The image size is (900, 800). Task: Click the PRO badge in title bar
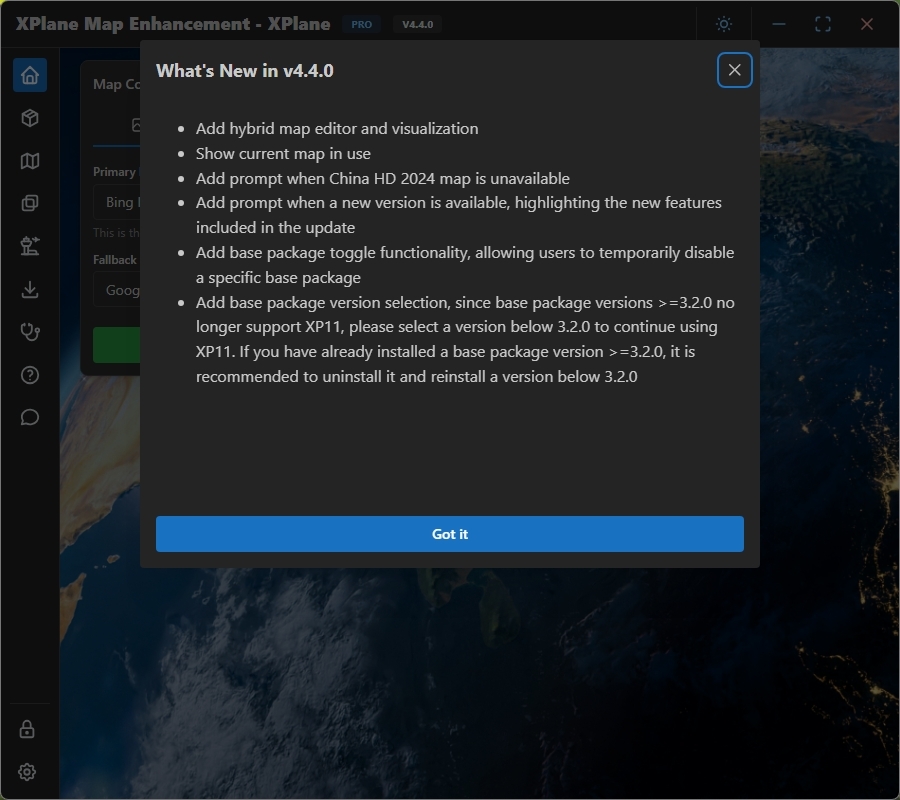[x=361, y=24]
